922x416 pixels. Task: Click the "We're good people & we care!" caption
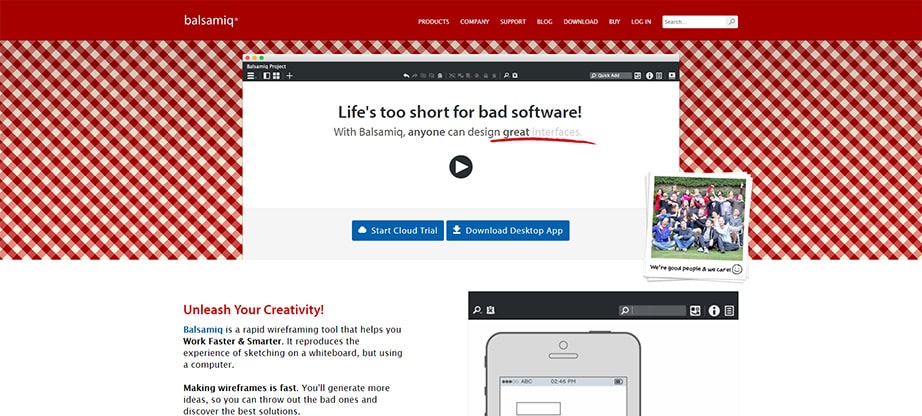coord(690,268)
